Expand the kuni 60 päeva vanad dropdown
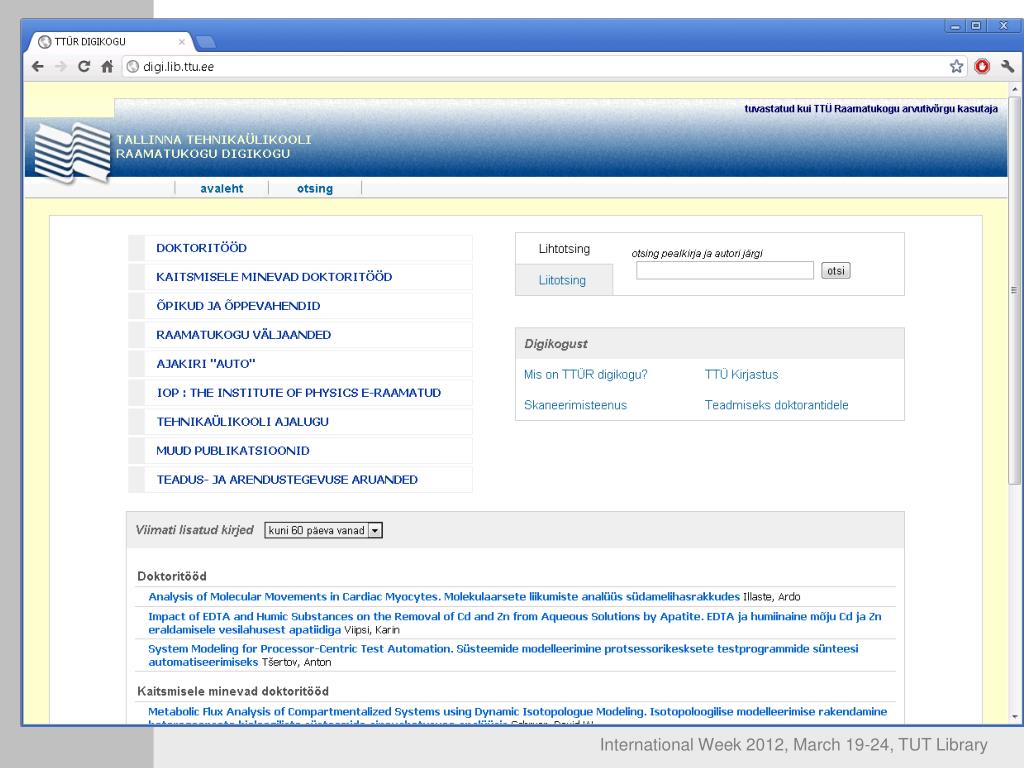This screenshot has height=768, width=1024. click(x=323, y=530)
